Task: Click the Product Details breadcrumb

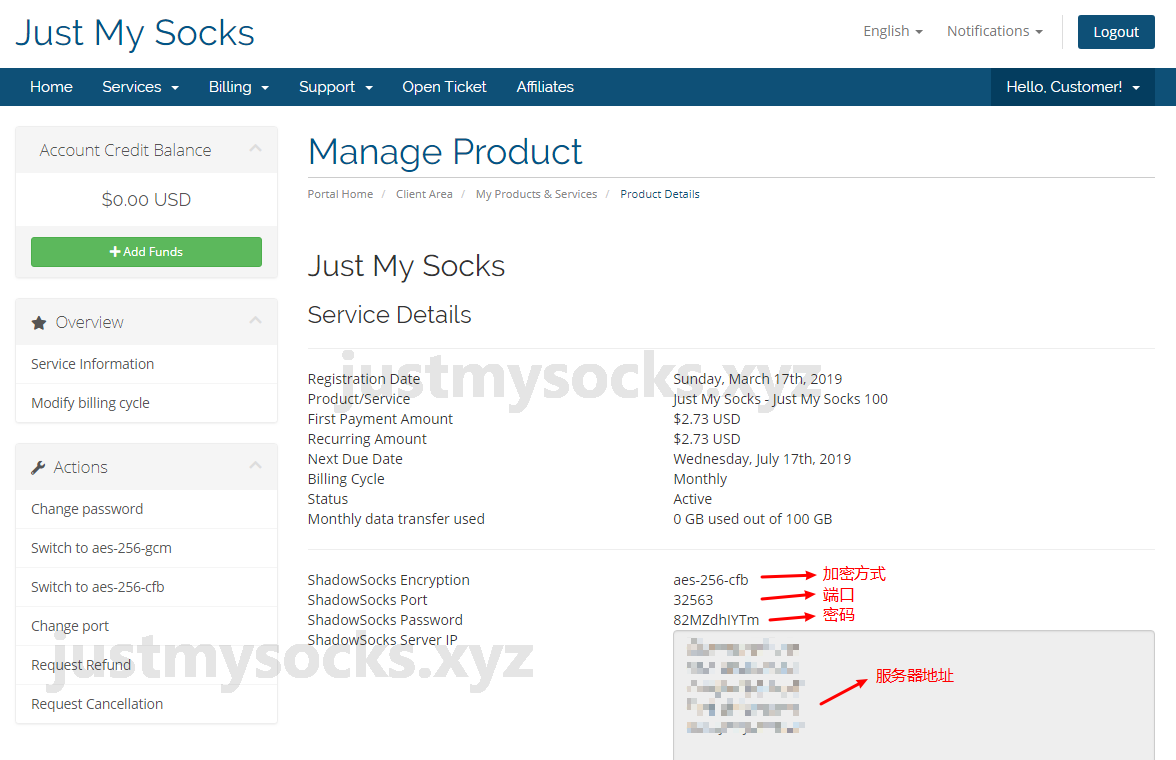Action: [659, 194]
